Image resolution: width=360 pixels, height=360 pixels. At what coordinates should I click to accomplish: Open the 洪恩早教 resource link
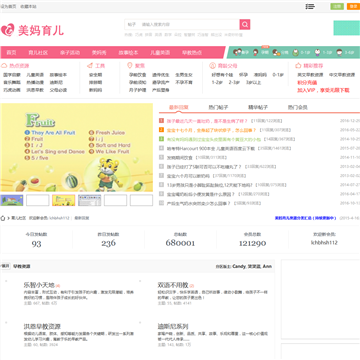(x=35, y=90)
